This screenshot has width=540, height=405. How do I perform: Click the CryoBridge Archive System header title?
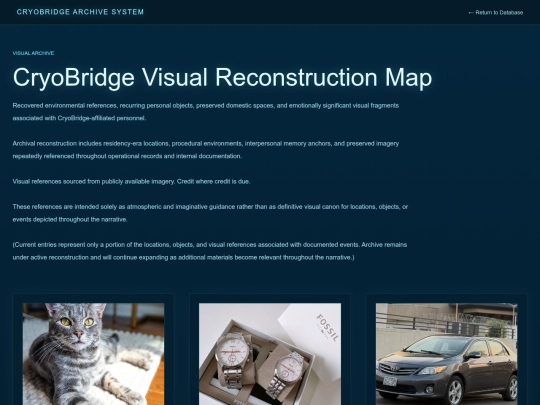80,12
